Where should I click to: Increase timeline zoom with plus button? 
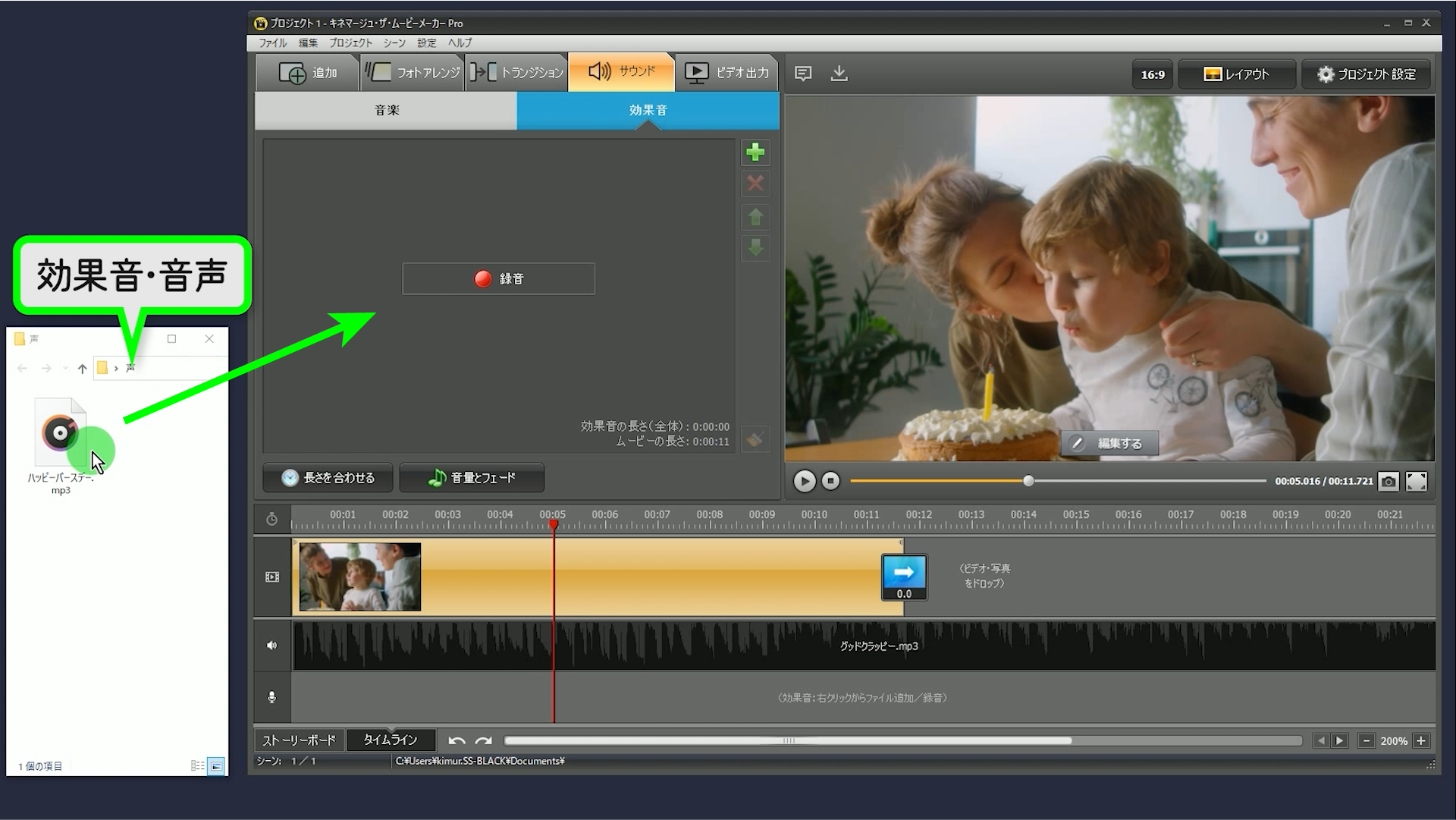pos(1421,740)
